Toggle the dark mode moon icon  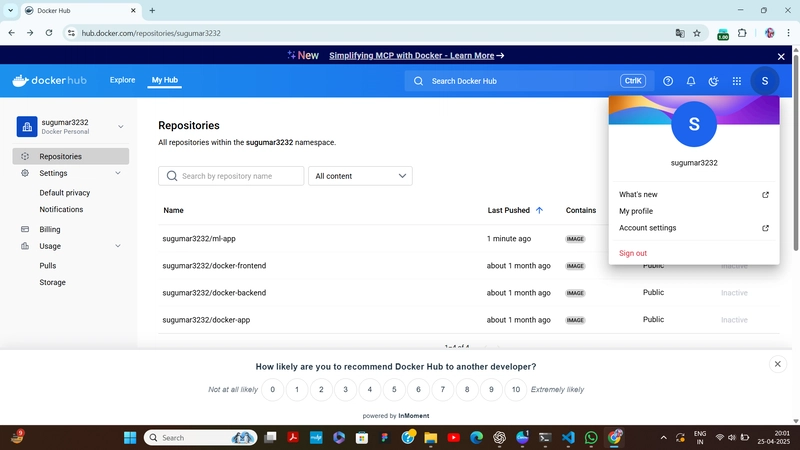pos(713,81)
